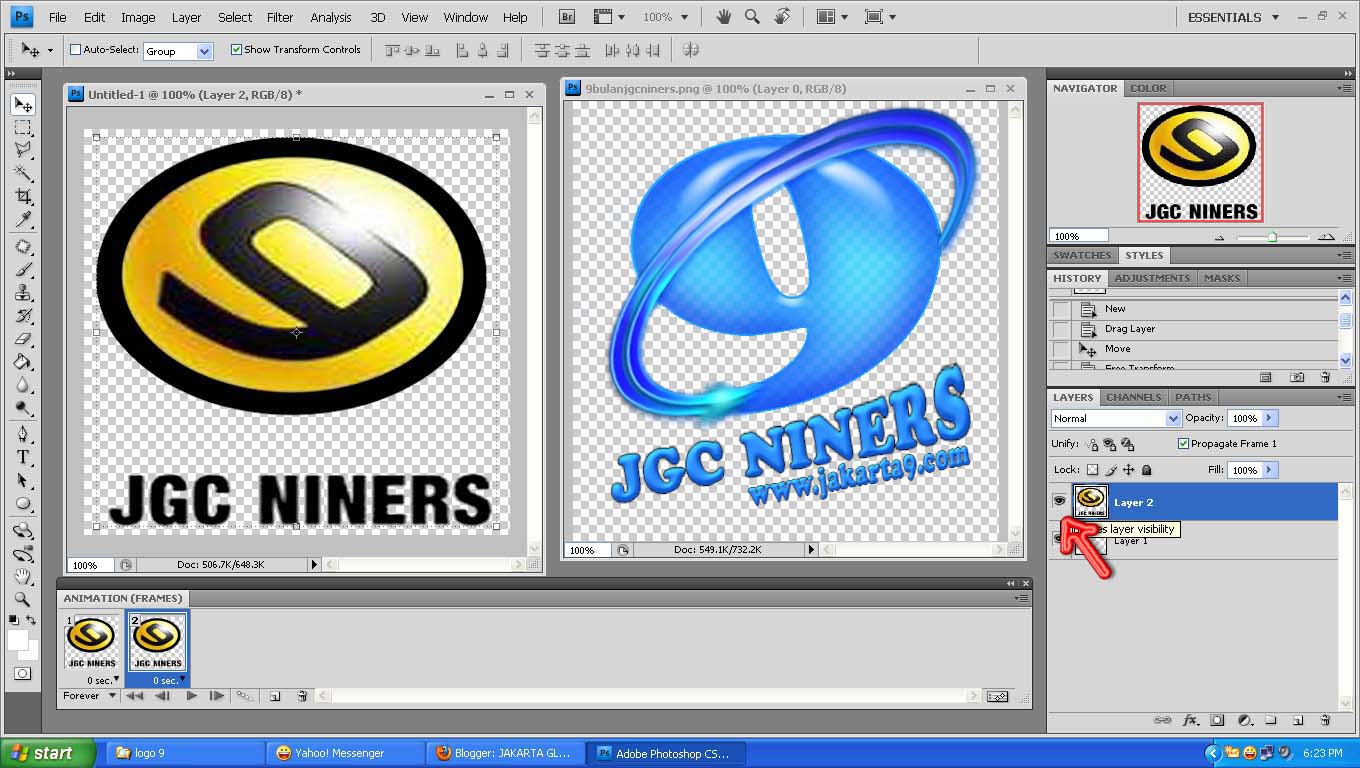This screenshot has height=768, width=1360.
Task: Select the Hand tool in toolbox
Action: pyautogui.click(x=23, y=576)
